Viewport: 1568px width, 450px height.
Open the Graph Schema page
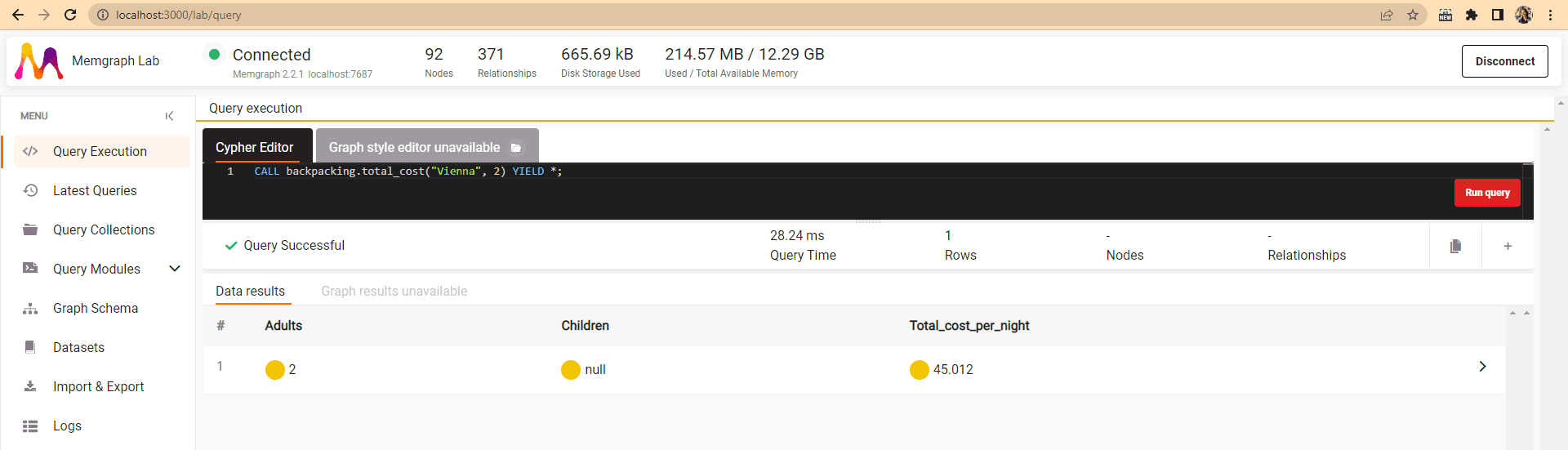(x=96, y=308)
